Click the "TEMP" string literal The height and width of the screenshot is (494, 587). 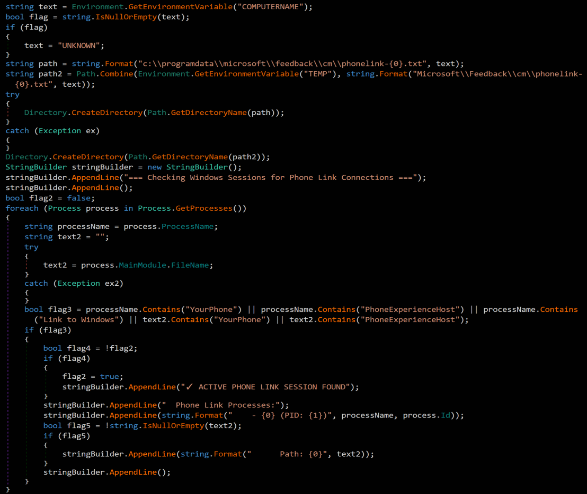pyautogui.click(x=317, y=74)
